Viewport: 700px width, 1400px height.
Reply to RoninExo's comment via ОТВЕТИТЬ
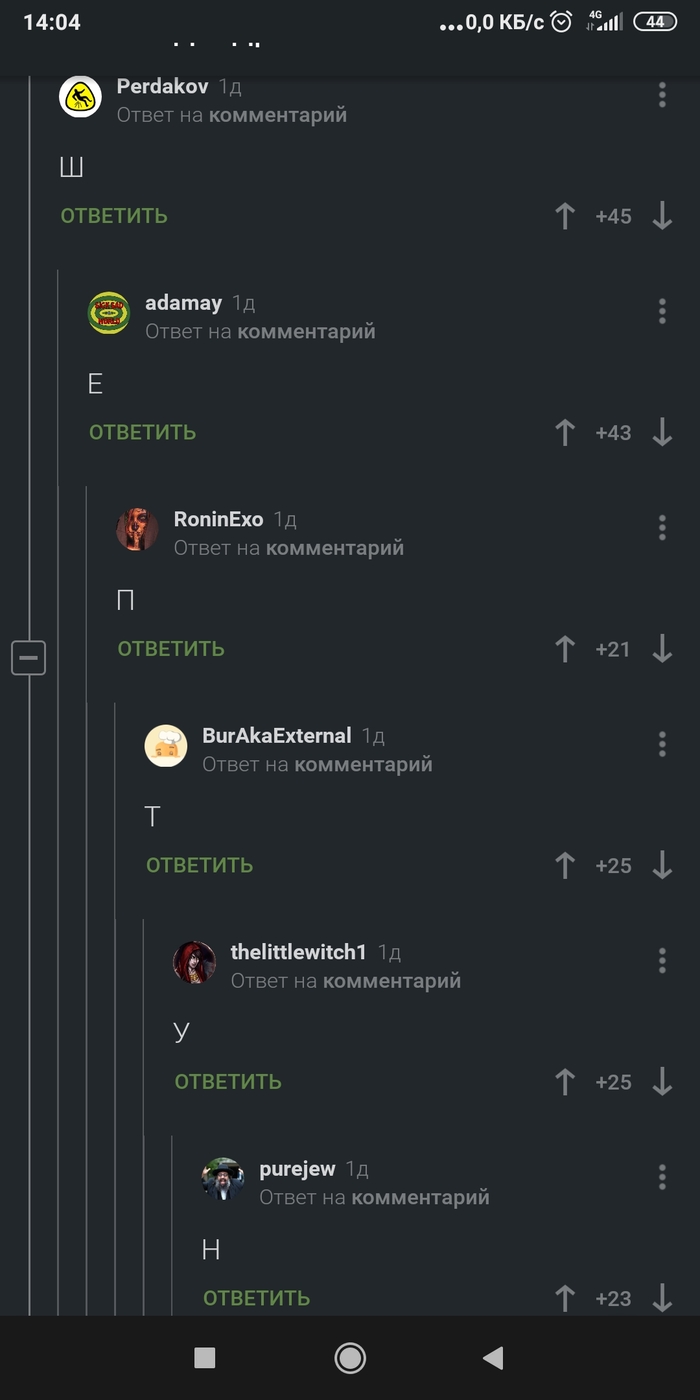coord(171,649)
